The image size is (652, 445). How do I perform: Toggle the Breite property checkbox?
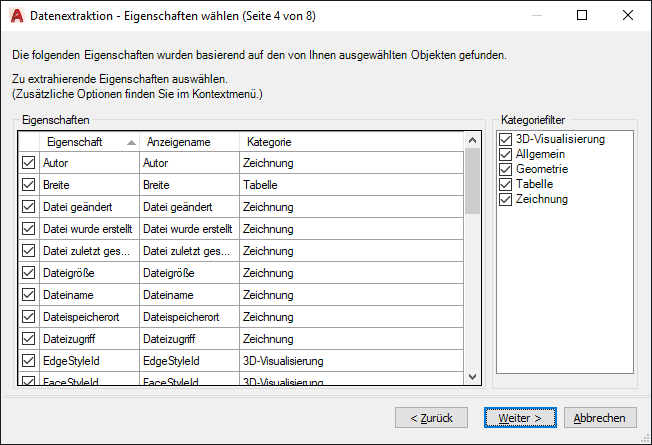click(28, 185)
